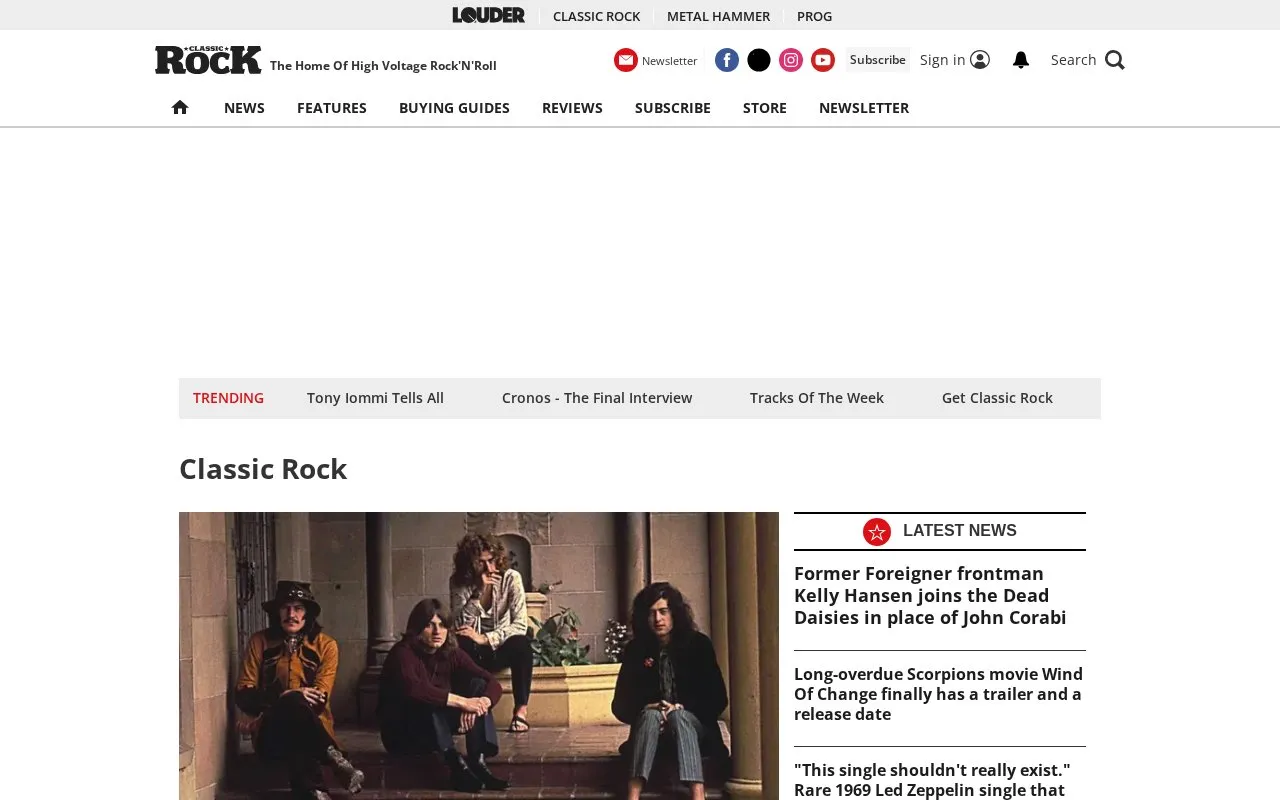
Task: Click the Louder logo in top bar
Action: (488, 15)
